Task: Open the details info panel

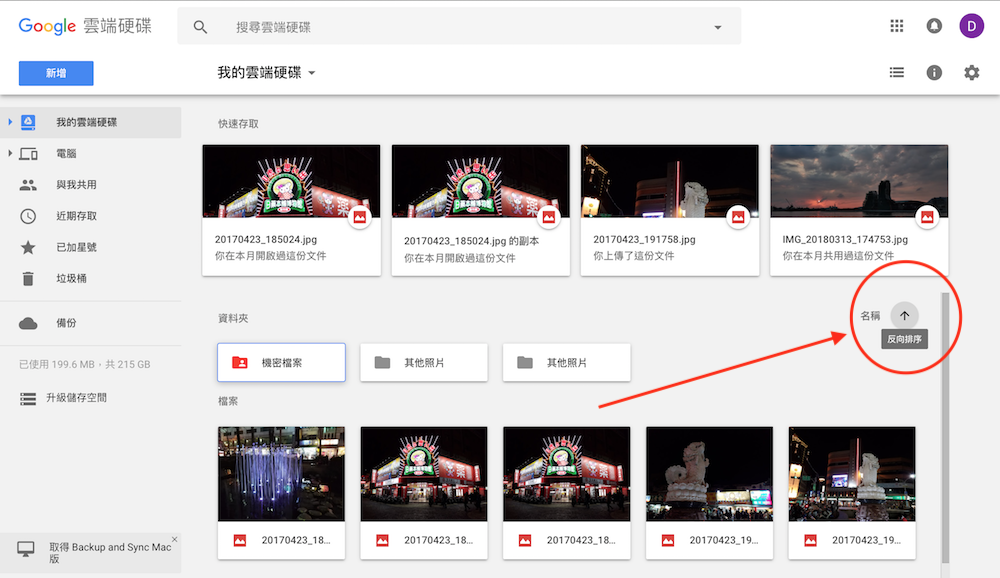Action: (x=935, y=72)
